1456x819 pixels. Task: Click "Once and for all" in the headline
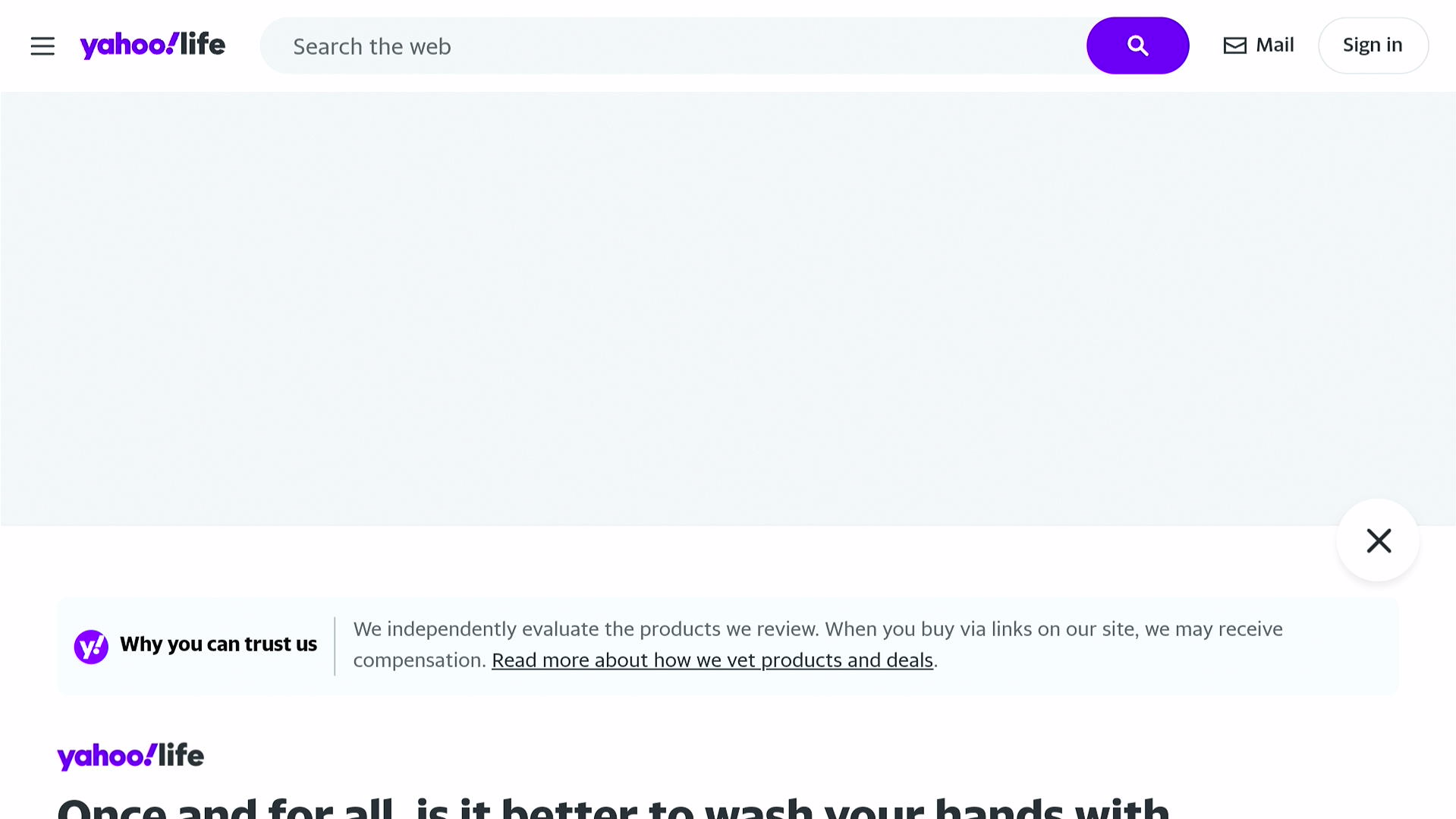click(225, 808)
